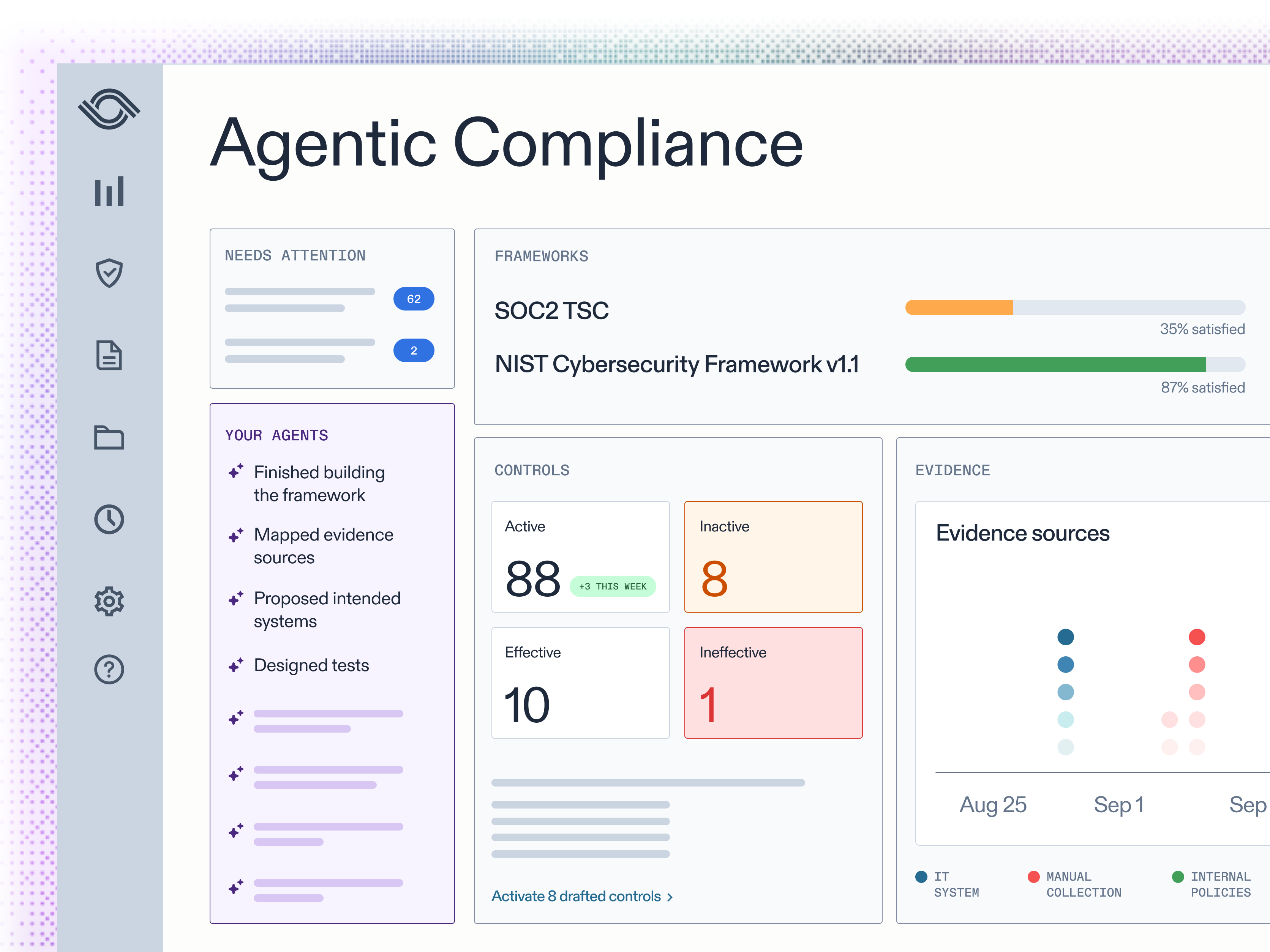This screenshot has height=952, width=1270.
Task: Open the Ineffective controls card showing 1
Action: (773, 683)
